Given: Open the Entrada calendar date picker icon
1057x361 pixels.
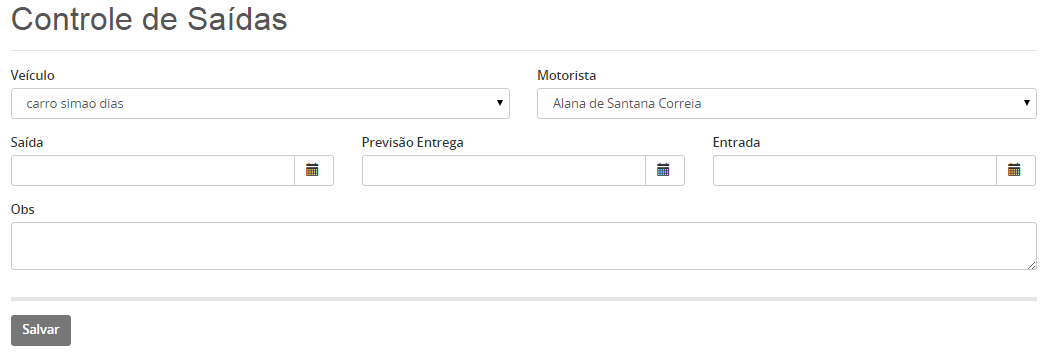Looking at the screenshot, I should point(1015,170).
